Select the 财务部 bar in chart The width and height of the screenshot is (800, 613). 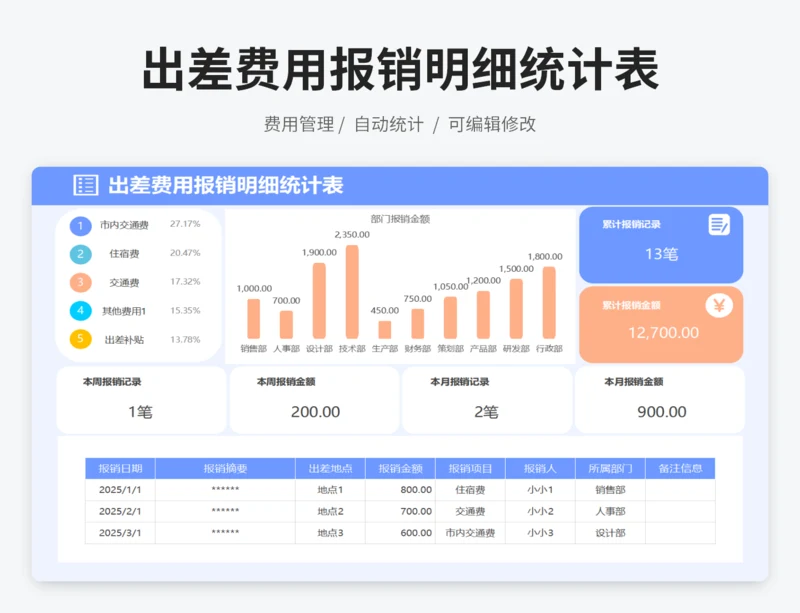click(417, 324)
